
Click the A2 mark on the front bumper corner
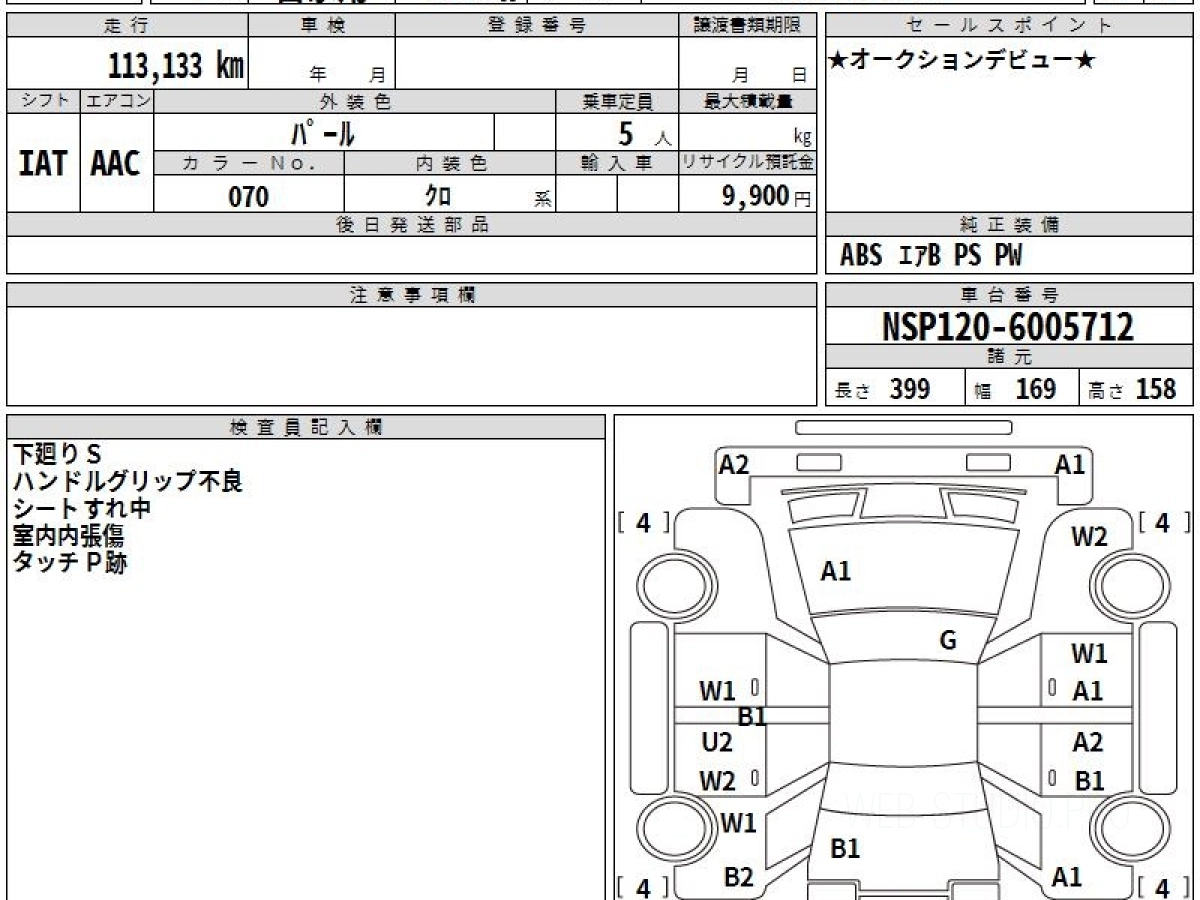pos(734,464)
